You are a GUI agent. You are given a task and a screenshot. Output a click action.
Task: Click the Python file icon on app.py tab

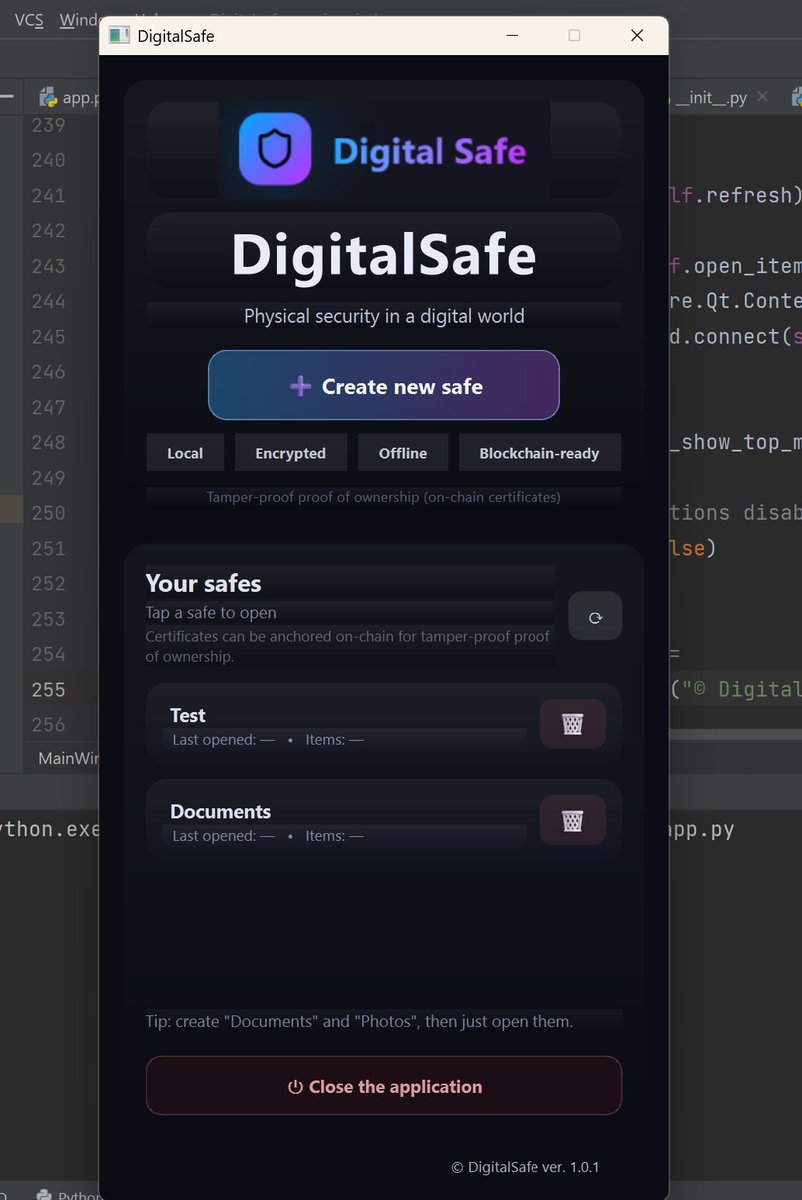point(48,97)
